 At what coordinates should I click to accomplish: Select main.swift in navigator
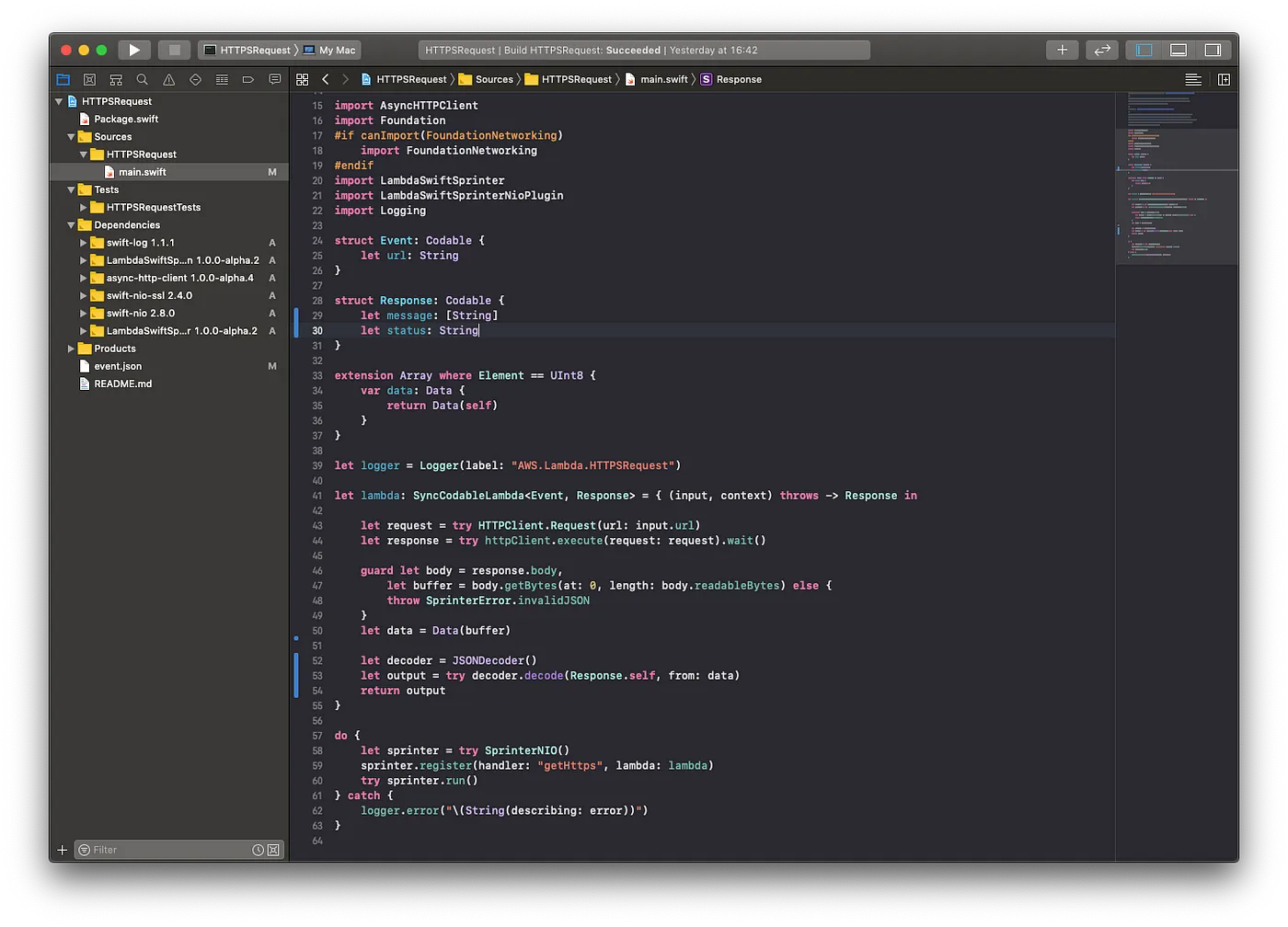tap(169, 172)
